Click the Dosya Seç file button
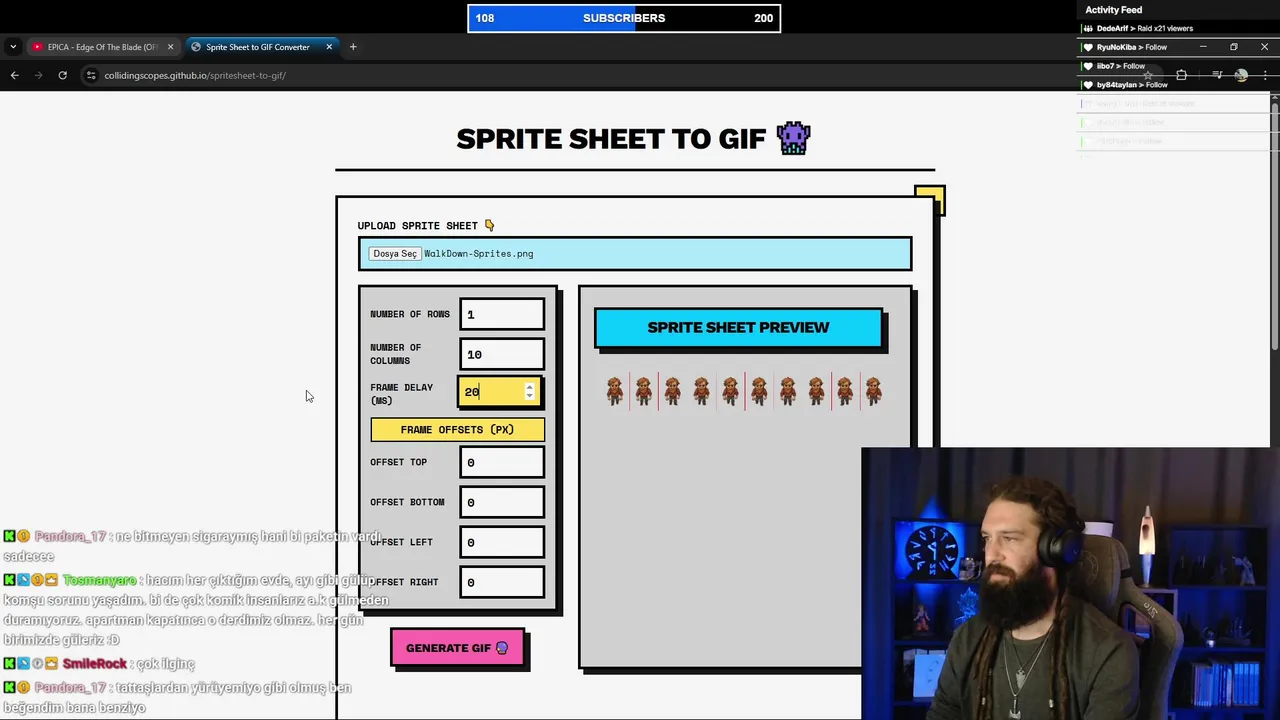This screenshot has width=1280, height=720. tap(395, 254)
